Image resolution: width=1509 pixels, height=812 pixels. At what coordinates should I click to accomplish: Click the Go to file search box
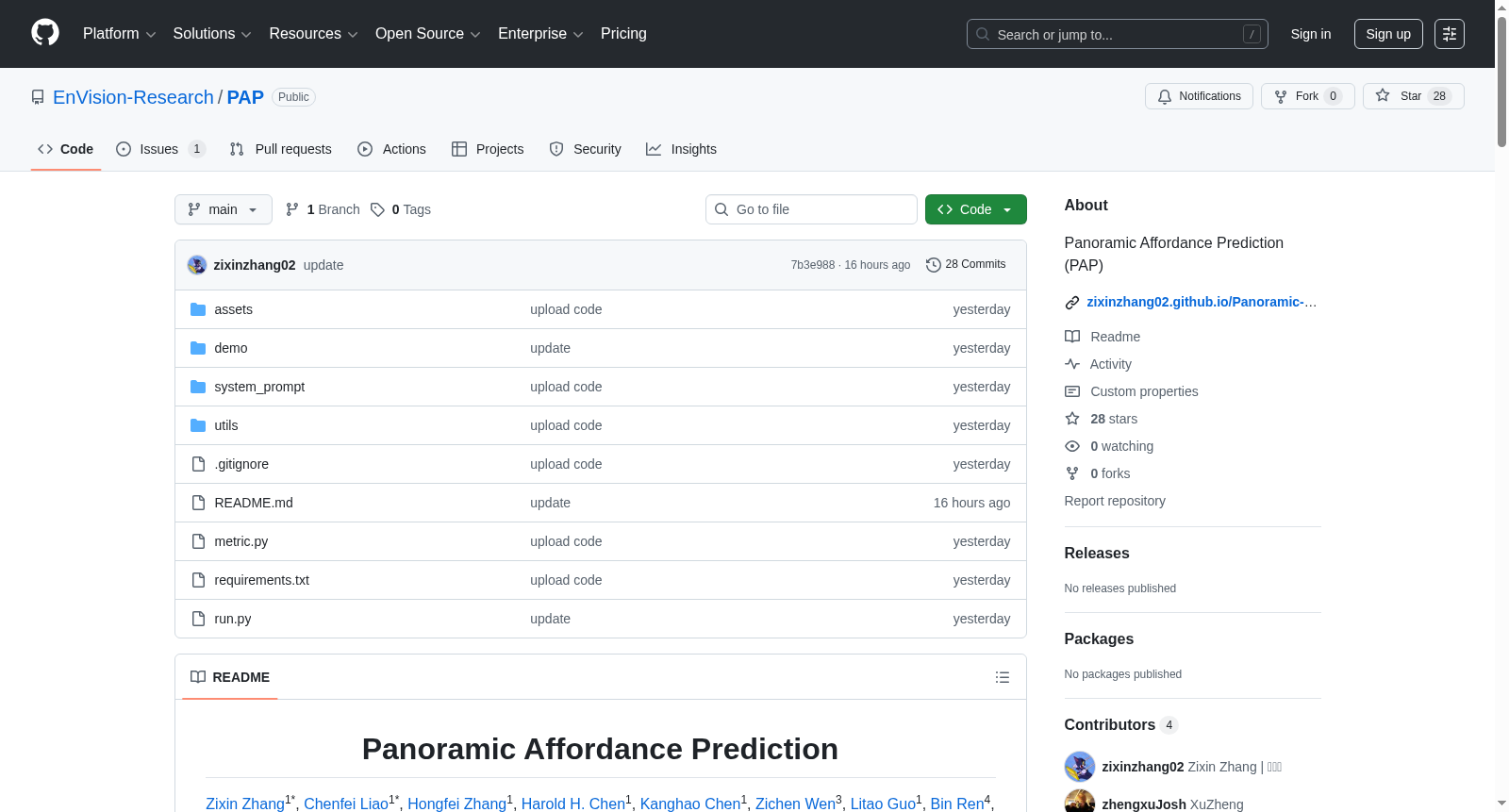(x=811, y=209)
